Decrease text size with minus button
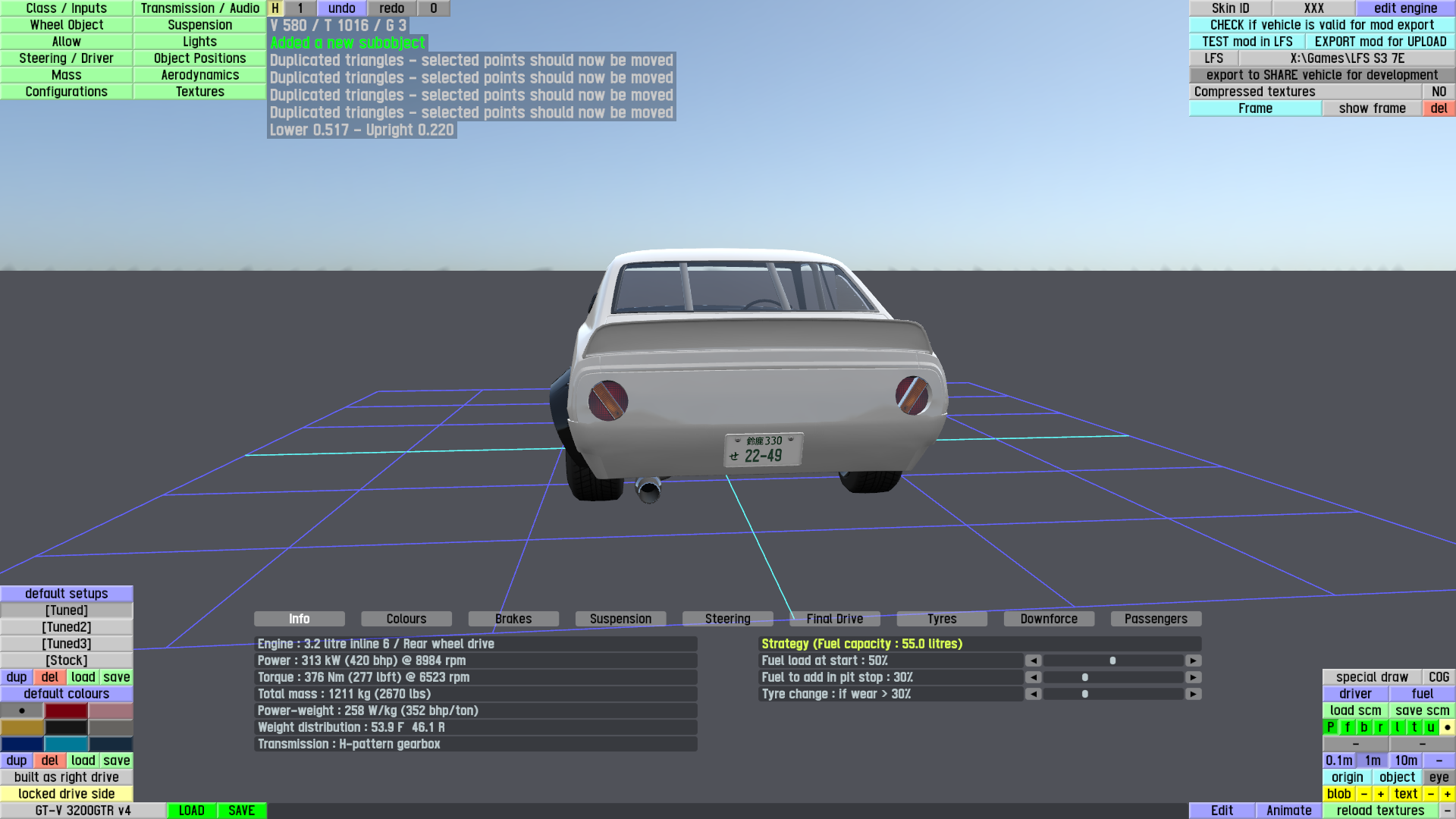 1430,794
